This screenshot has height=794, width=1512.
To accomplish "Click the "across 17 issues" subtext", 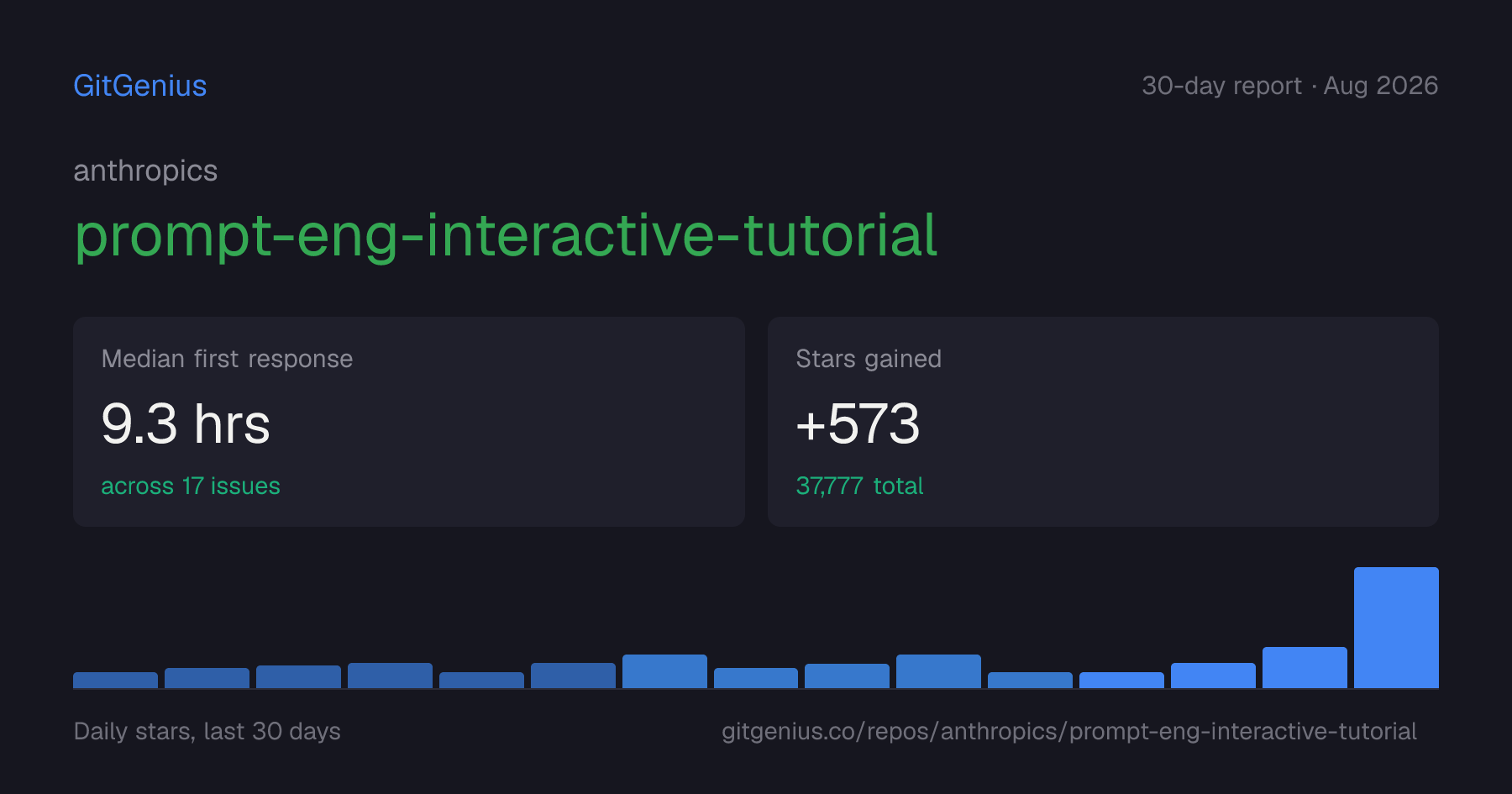I will pos(191,486).
